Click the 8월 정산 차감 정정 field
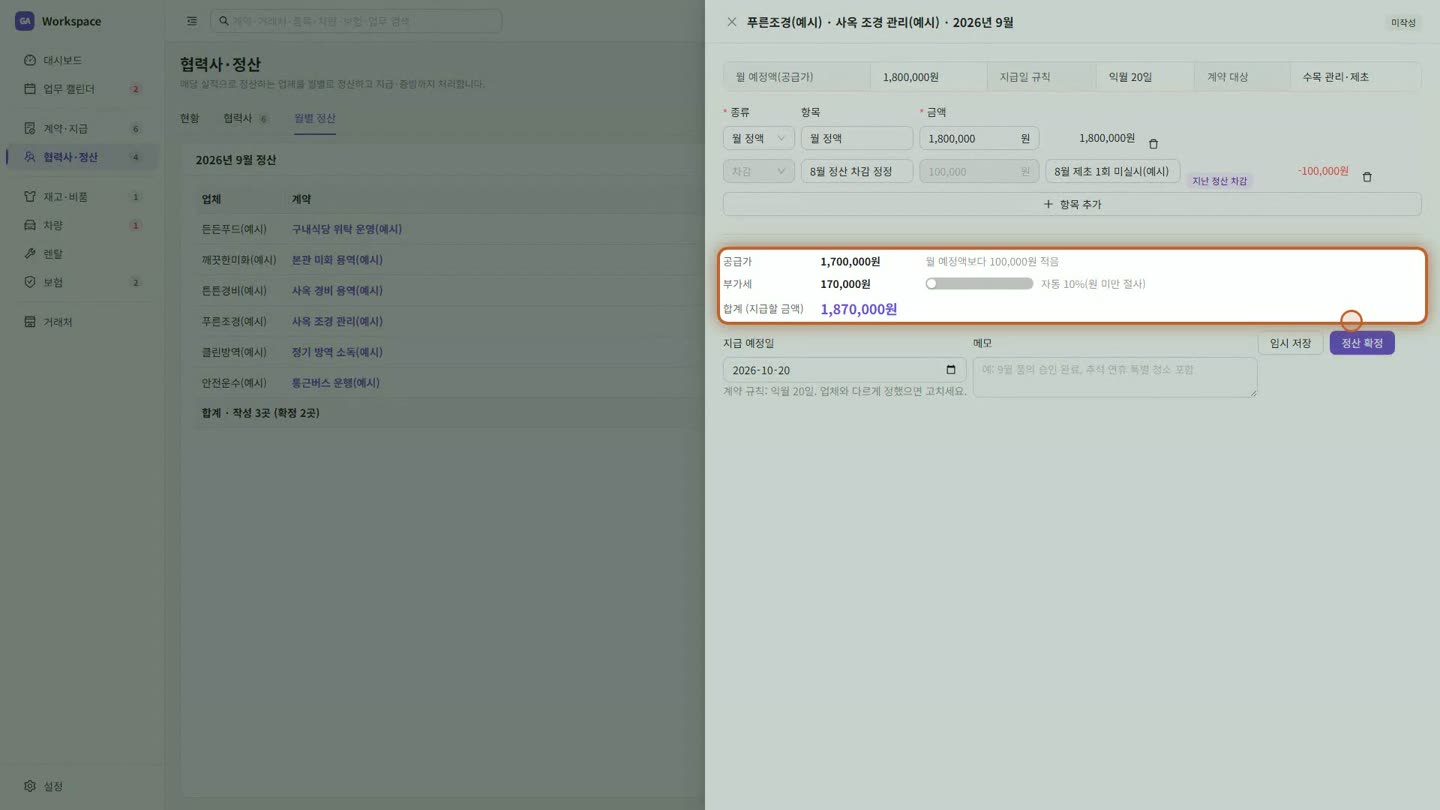Image resolution: width=1440 pixels, height=810 pixels. coord(857,171)
